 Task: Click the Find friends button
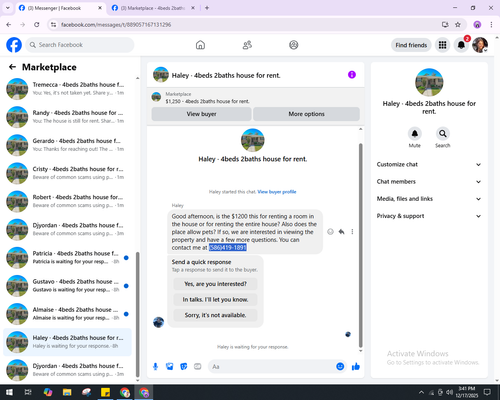pyautogui.click(x=411, y=45)
